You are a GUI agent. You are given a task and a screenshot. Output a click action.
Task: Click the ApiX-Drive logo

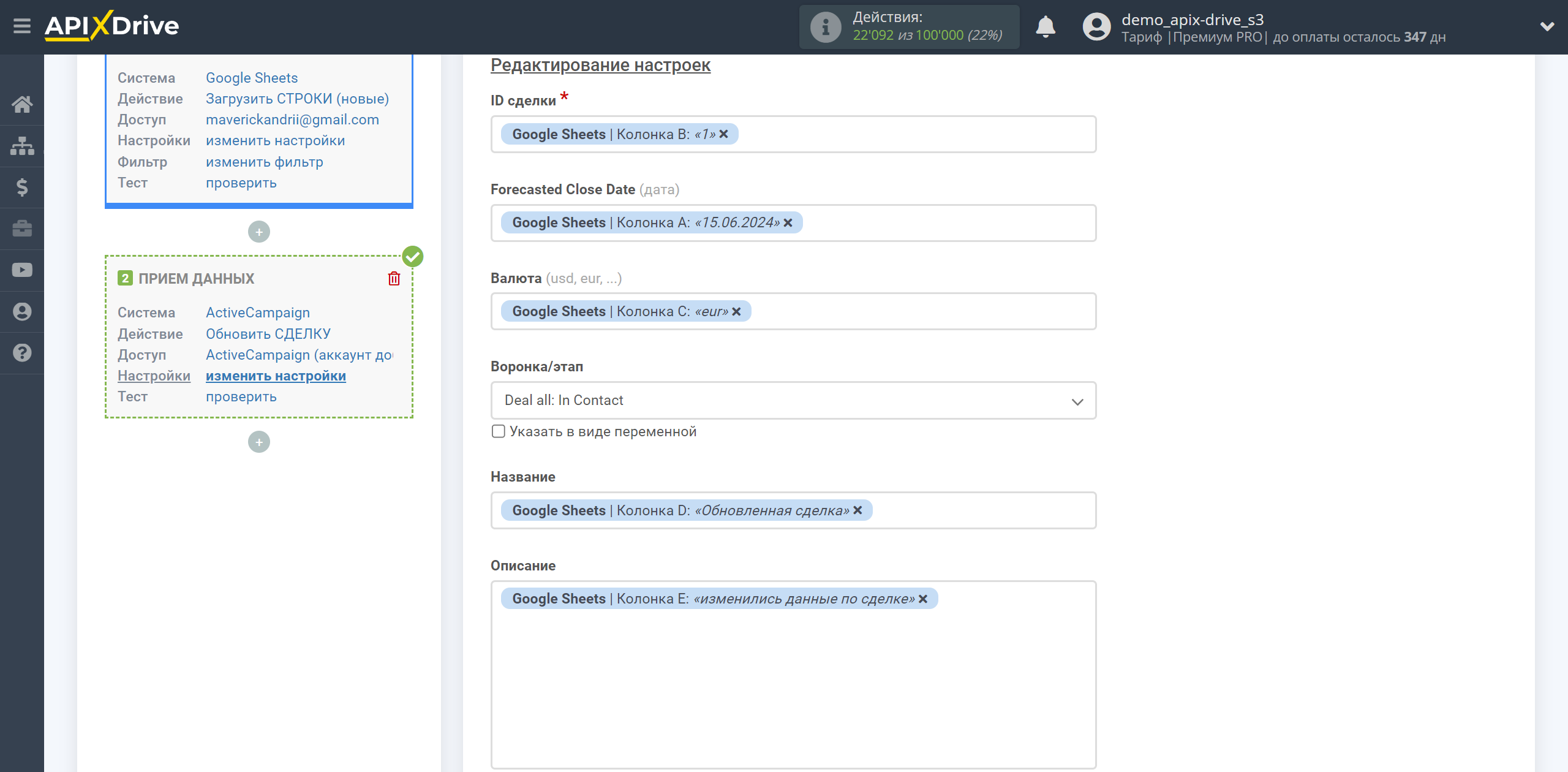coord(111,26)
